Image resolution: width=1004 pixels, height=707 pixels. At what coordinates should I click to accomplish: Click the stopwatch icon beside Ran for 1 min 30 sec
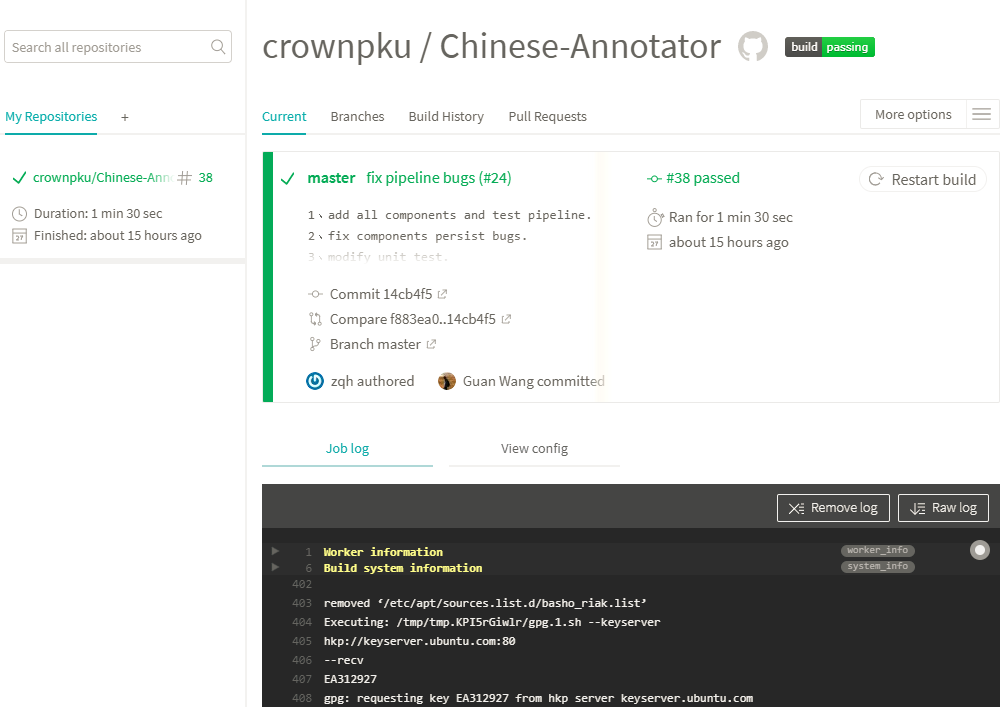[x=655, y=218]
